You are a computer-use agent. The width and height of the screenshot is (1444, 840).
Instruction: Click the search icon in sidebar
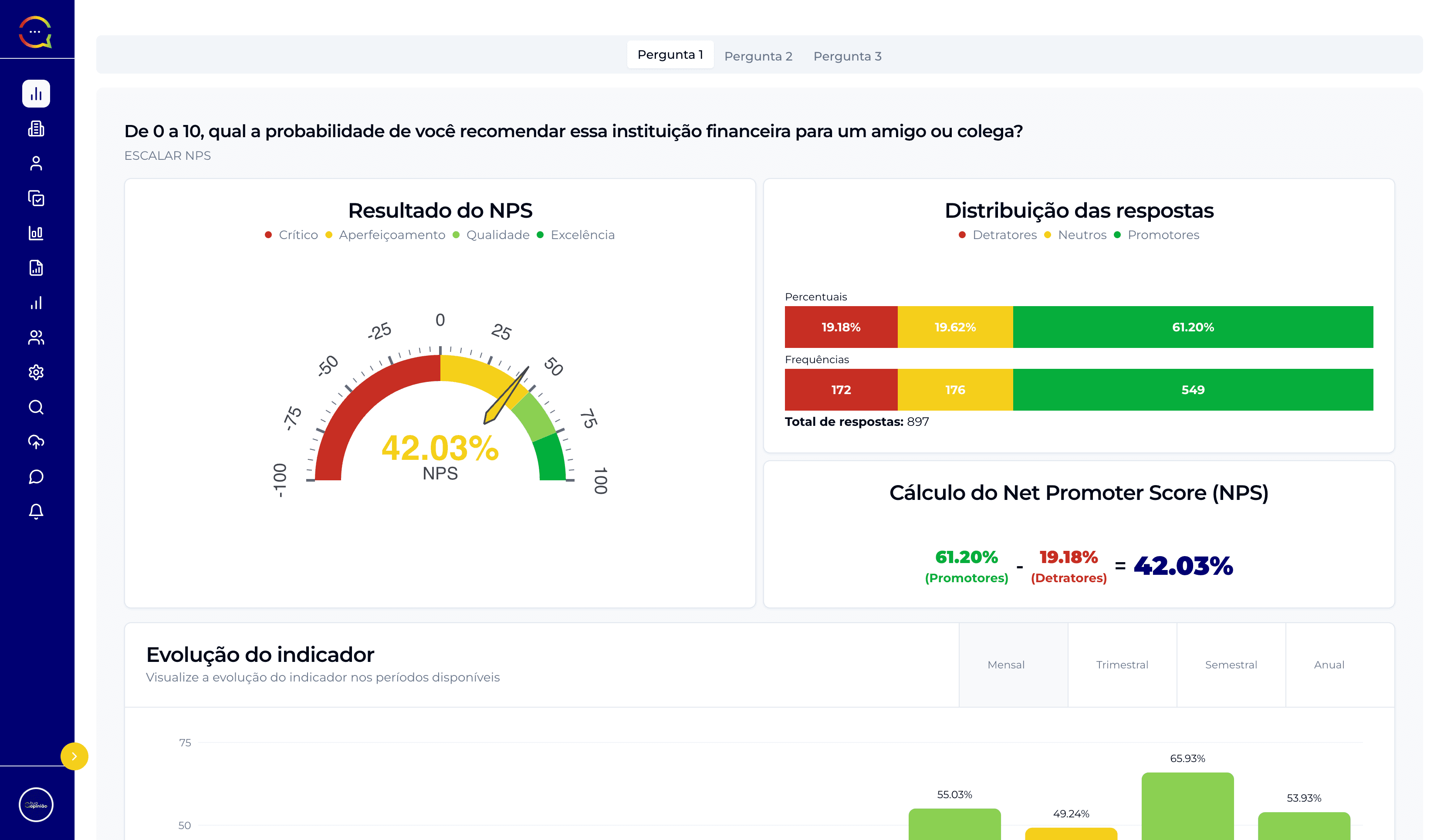pos(36,408)
